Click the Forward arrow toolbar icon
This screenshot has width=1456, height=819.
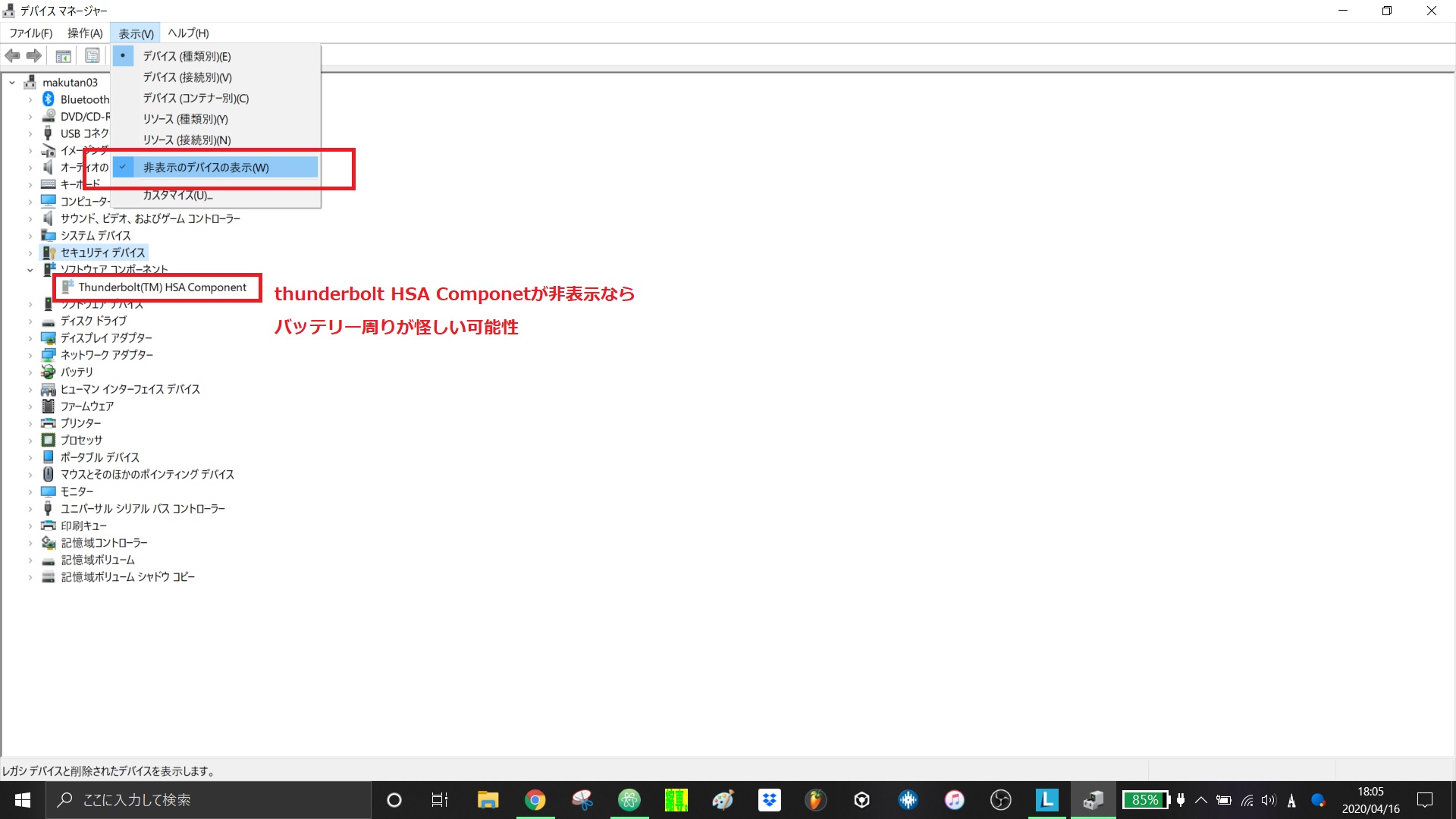pos(34,55)
